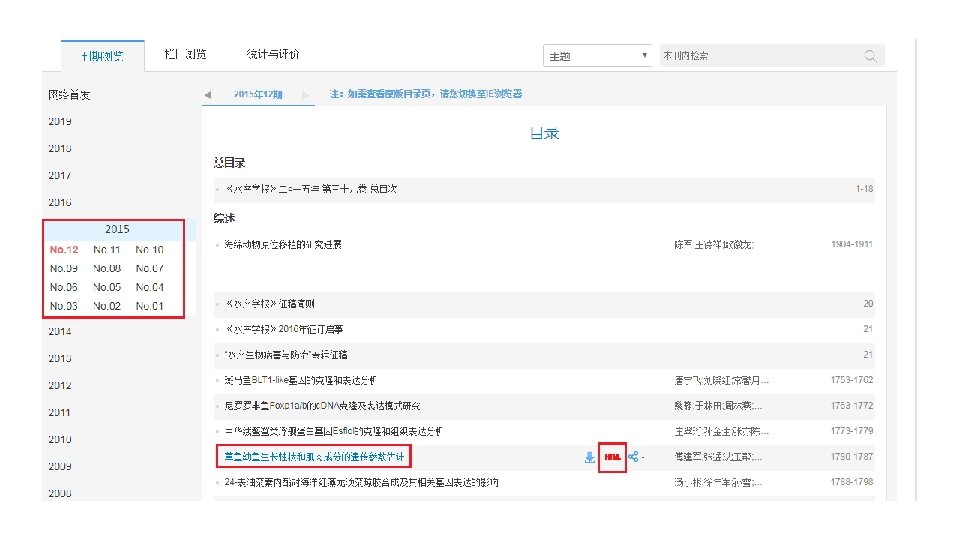The width and height of the screenshot is (960, 540).
Task: Open the HTML reading icon
Action: click(612, 457)
